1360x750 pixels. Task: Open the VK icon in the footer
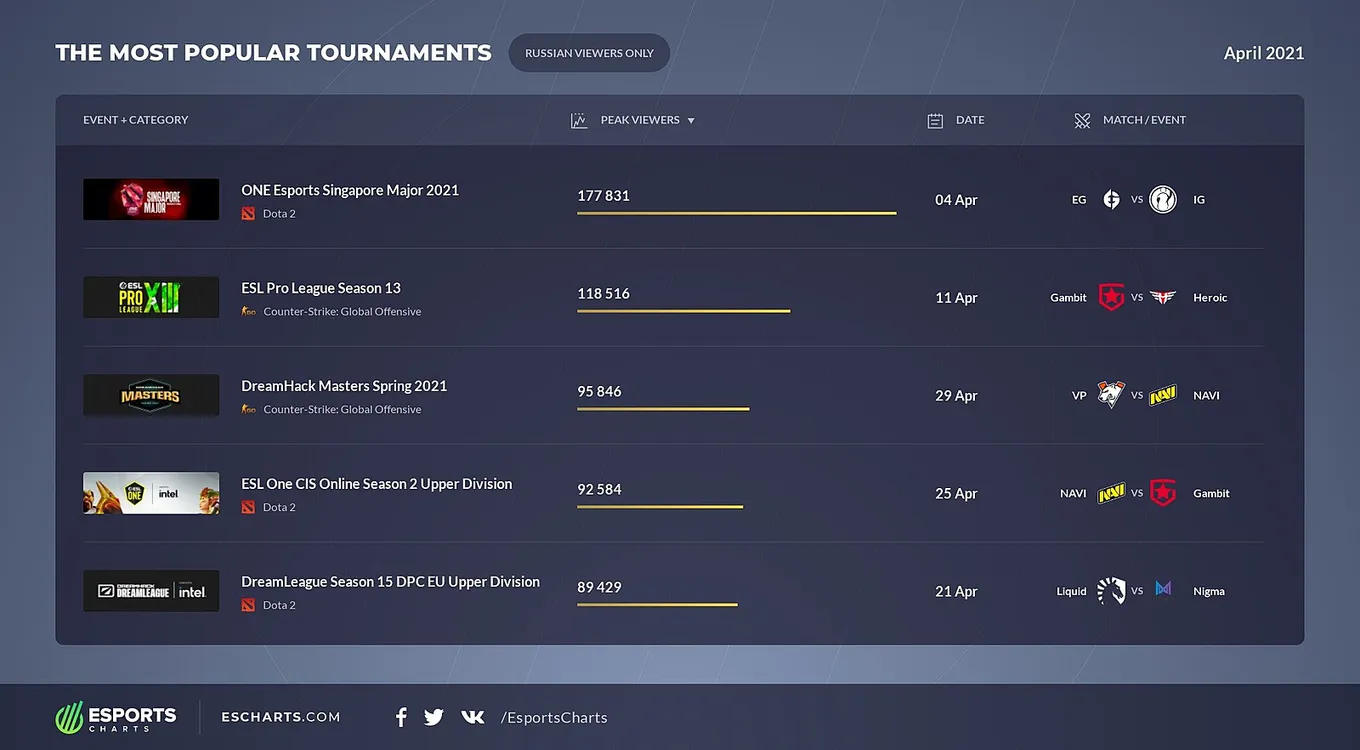[x=472, y=717]
